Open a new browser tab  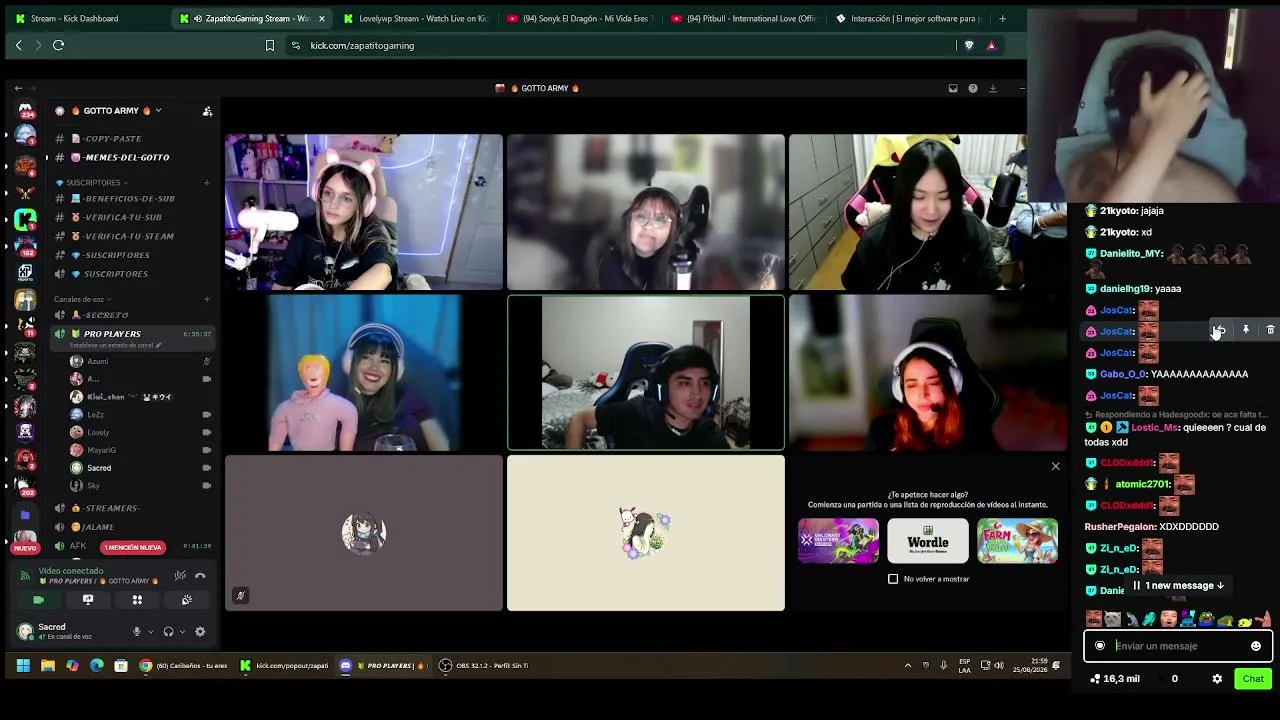tap(1002, 18)
